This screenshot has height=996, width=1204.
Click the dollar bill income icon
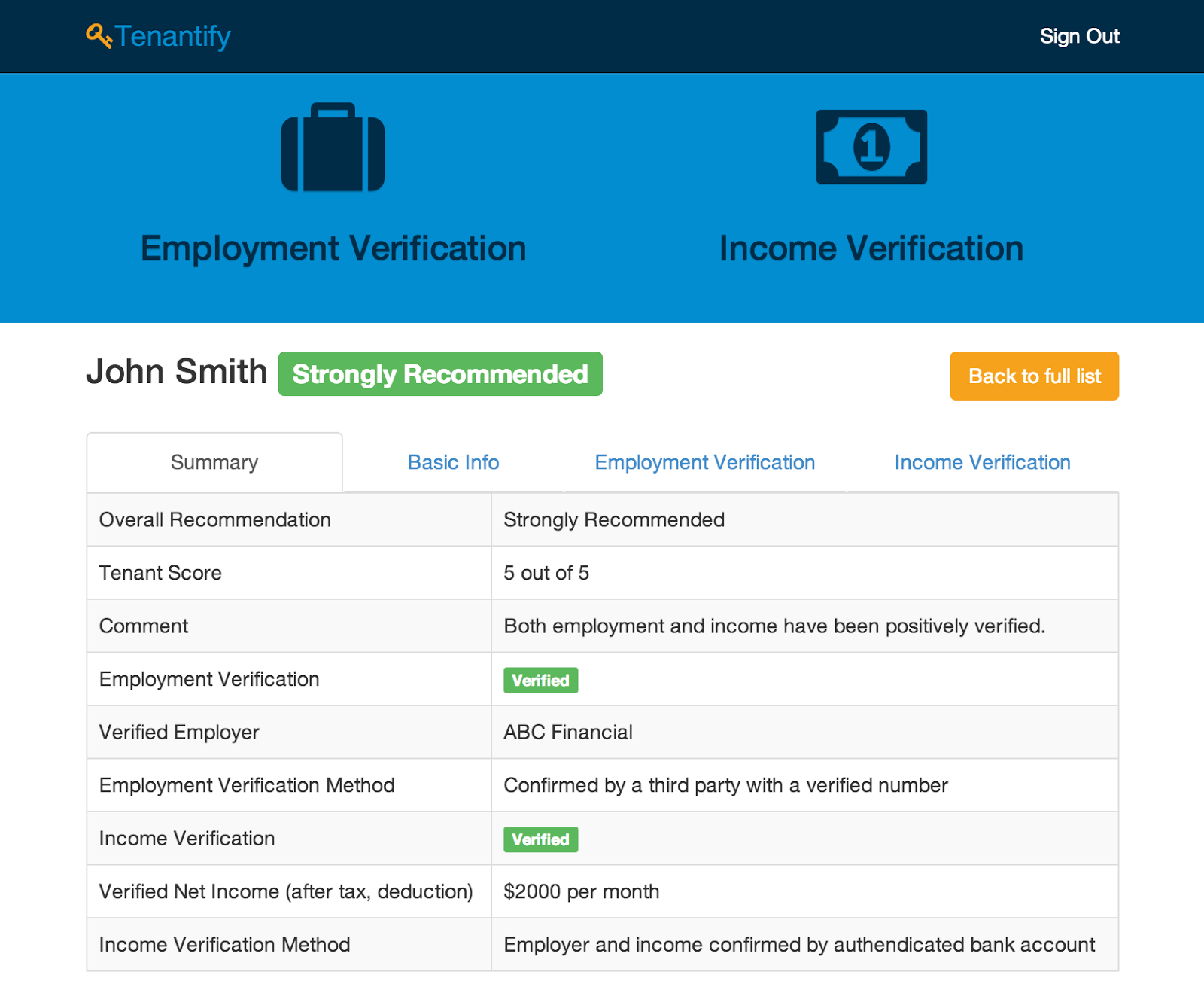pos(871,147)
